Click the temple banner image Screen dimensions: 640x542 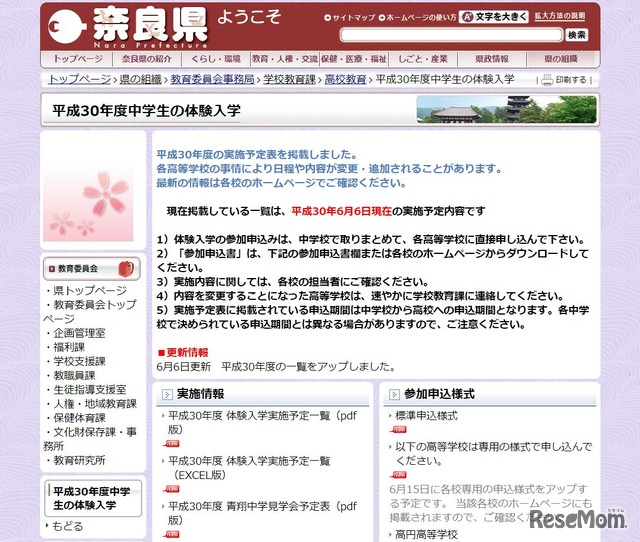506,109
